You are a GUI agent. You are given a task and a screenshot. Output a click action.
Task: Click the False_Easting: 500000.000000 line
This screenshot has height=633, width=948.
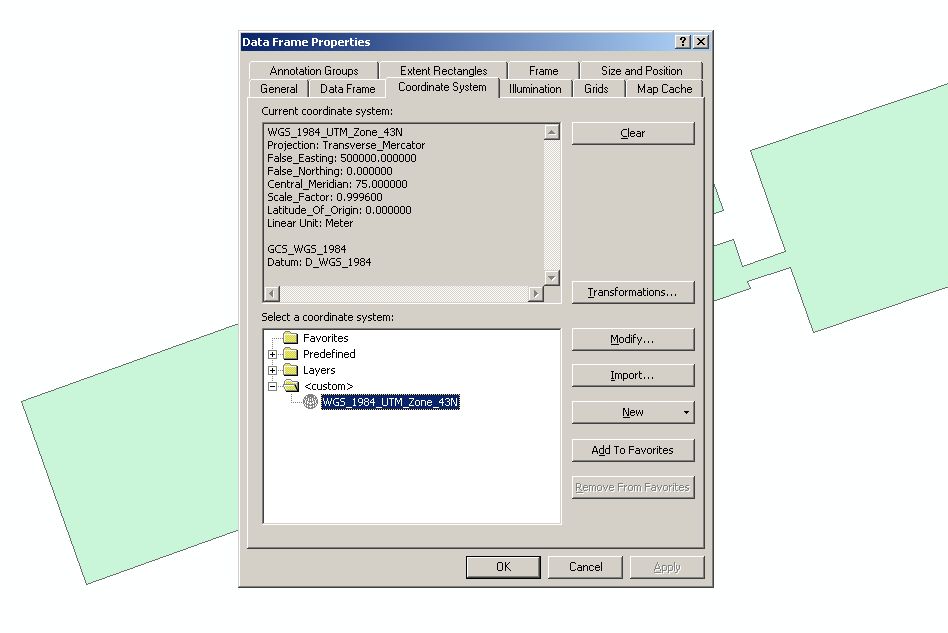click(342, 158)
